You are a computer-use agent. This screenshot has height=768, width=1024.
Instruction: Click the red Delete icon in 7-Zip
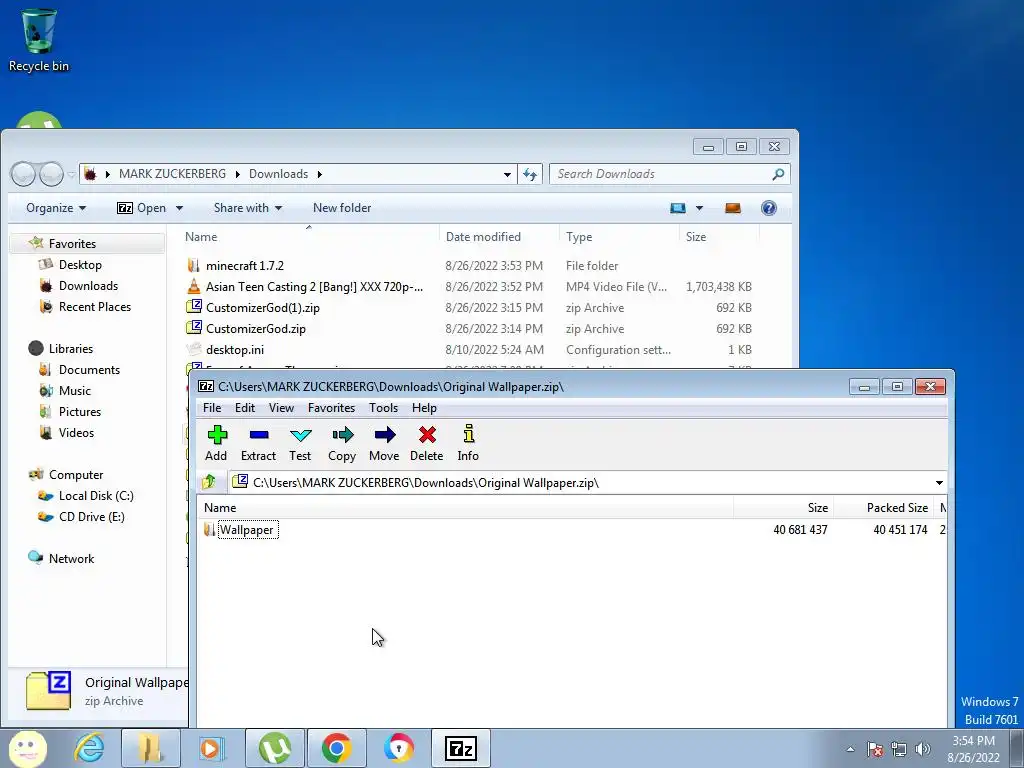(426, 443)
